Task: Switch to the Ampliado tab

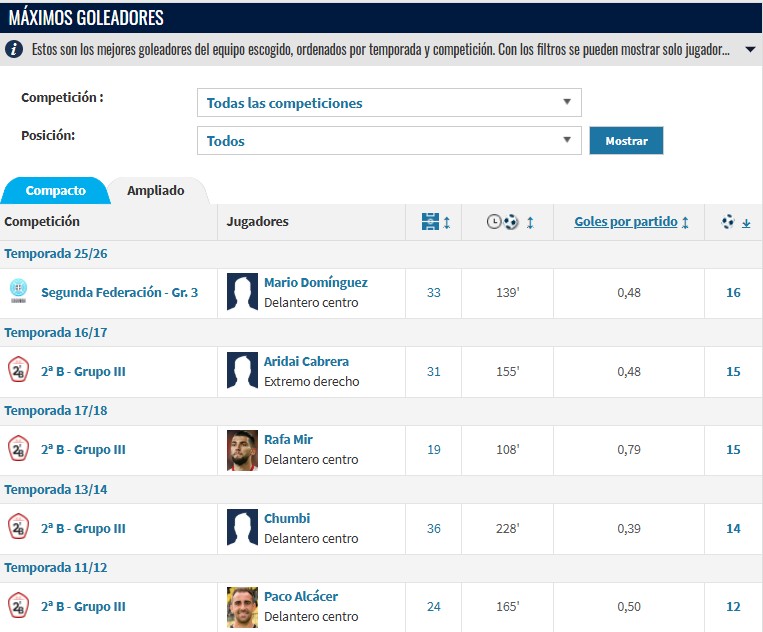Action: (x=155, y=190)
